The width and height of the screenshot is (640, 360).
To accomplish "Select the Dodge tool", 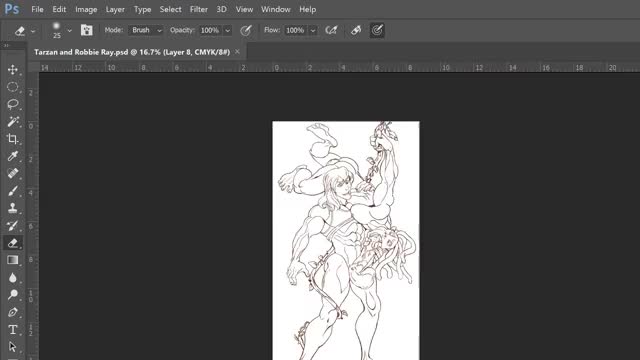I will [13, 295].
